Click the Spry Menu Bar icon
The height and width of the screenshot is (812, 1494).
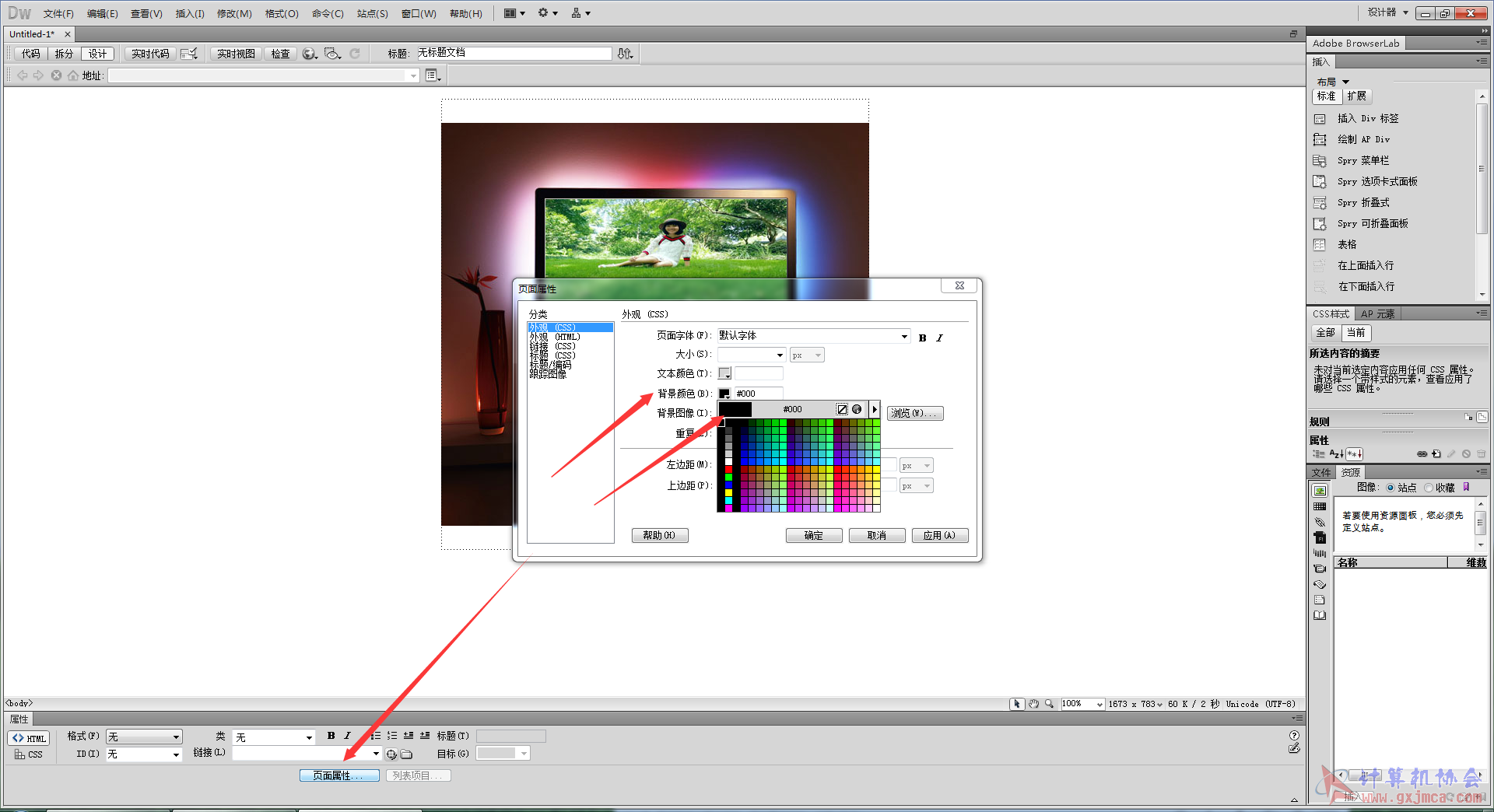[1320, 161]
